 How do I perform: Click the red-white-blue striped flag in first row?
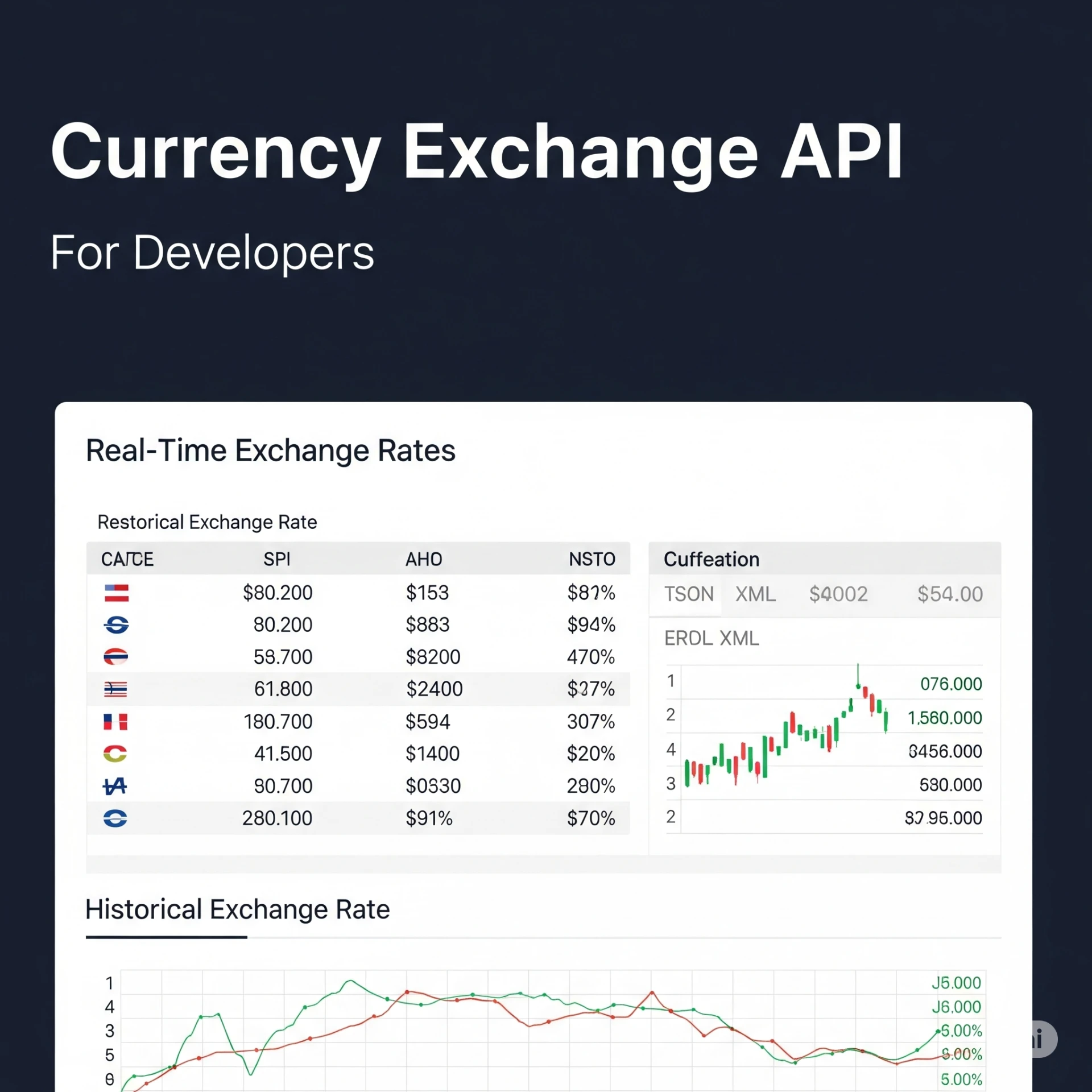(117, 593)
